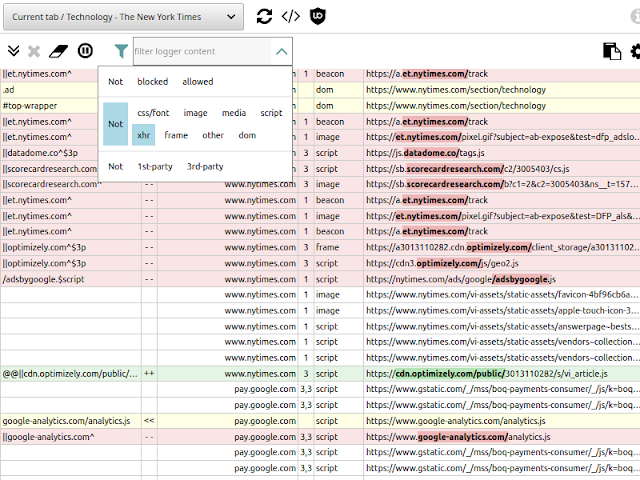Toggle css/font type filter
This screenshot has width=640, height=480.
[x=153, y=113]
